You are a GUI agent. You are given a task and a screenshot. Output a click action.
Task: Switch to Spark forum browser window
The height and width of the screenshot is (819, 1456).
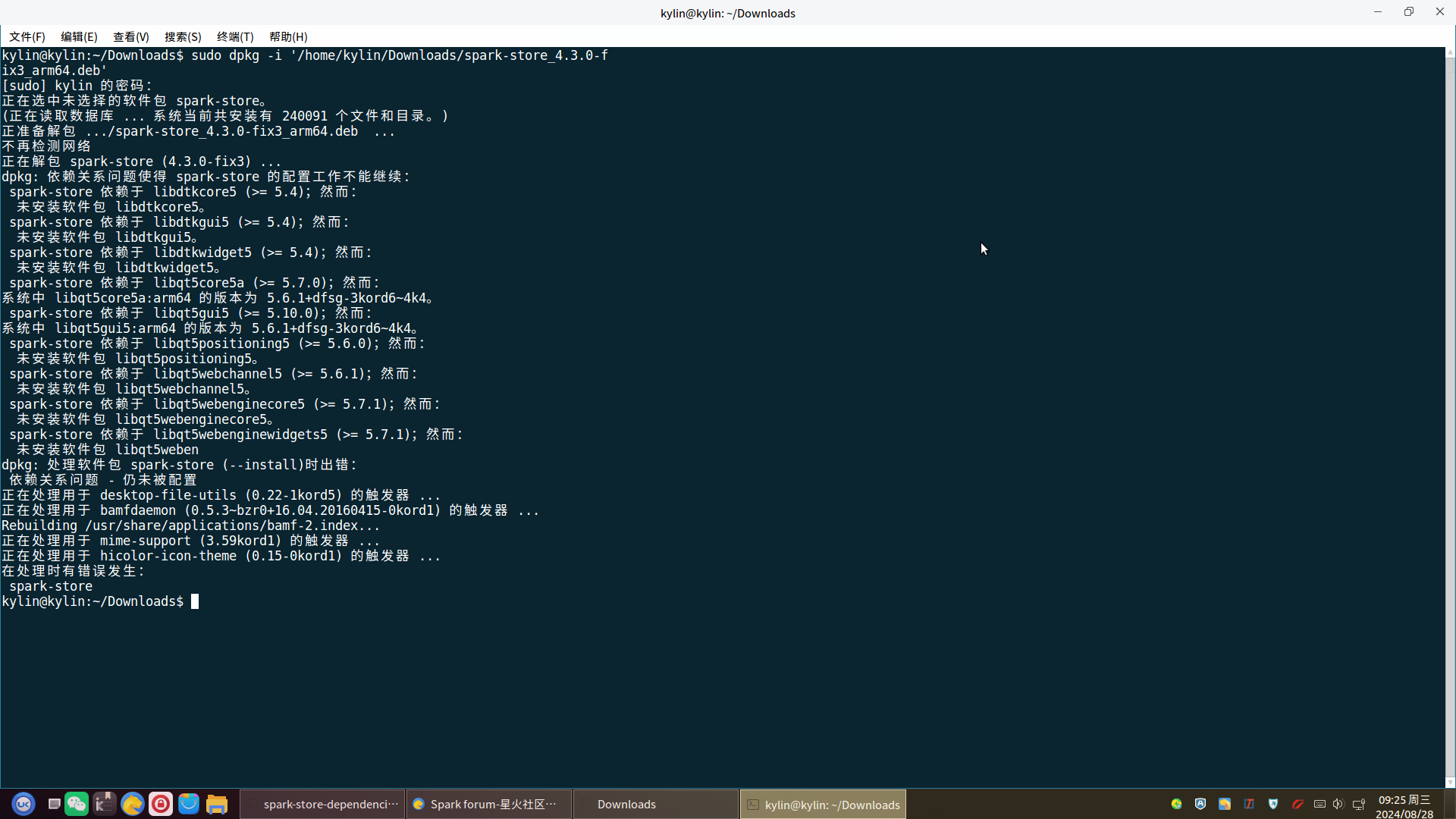point(489,804)
